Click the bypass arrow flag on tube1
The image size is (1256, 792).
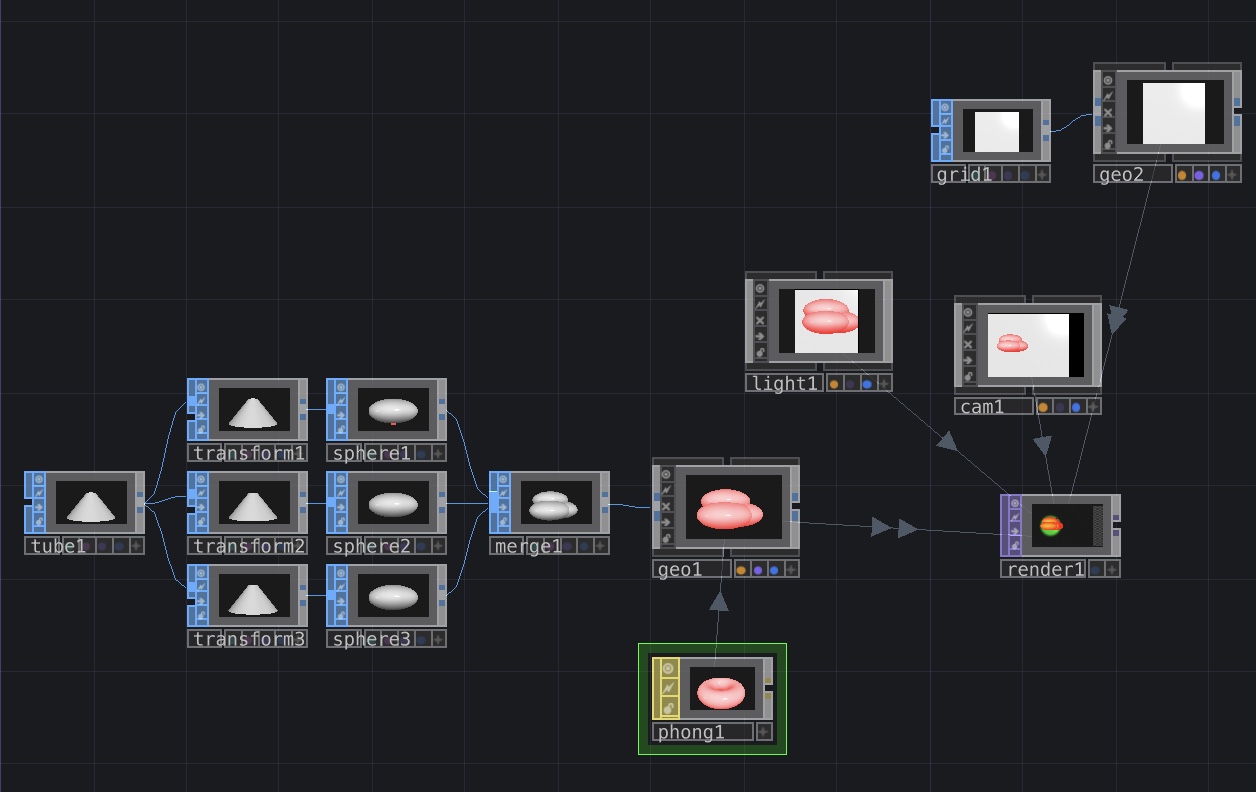[x=40, y=508]
